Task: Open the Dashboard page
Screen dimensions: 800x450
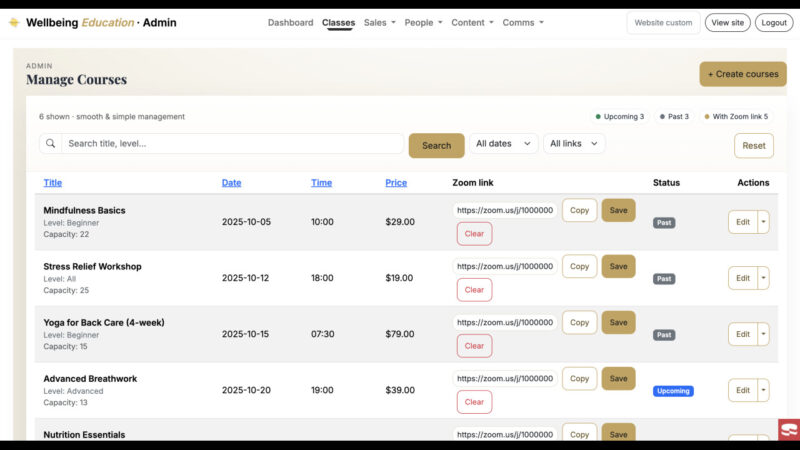Action: [x=290, y=22]
